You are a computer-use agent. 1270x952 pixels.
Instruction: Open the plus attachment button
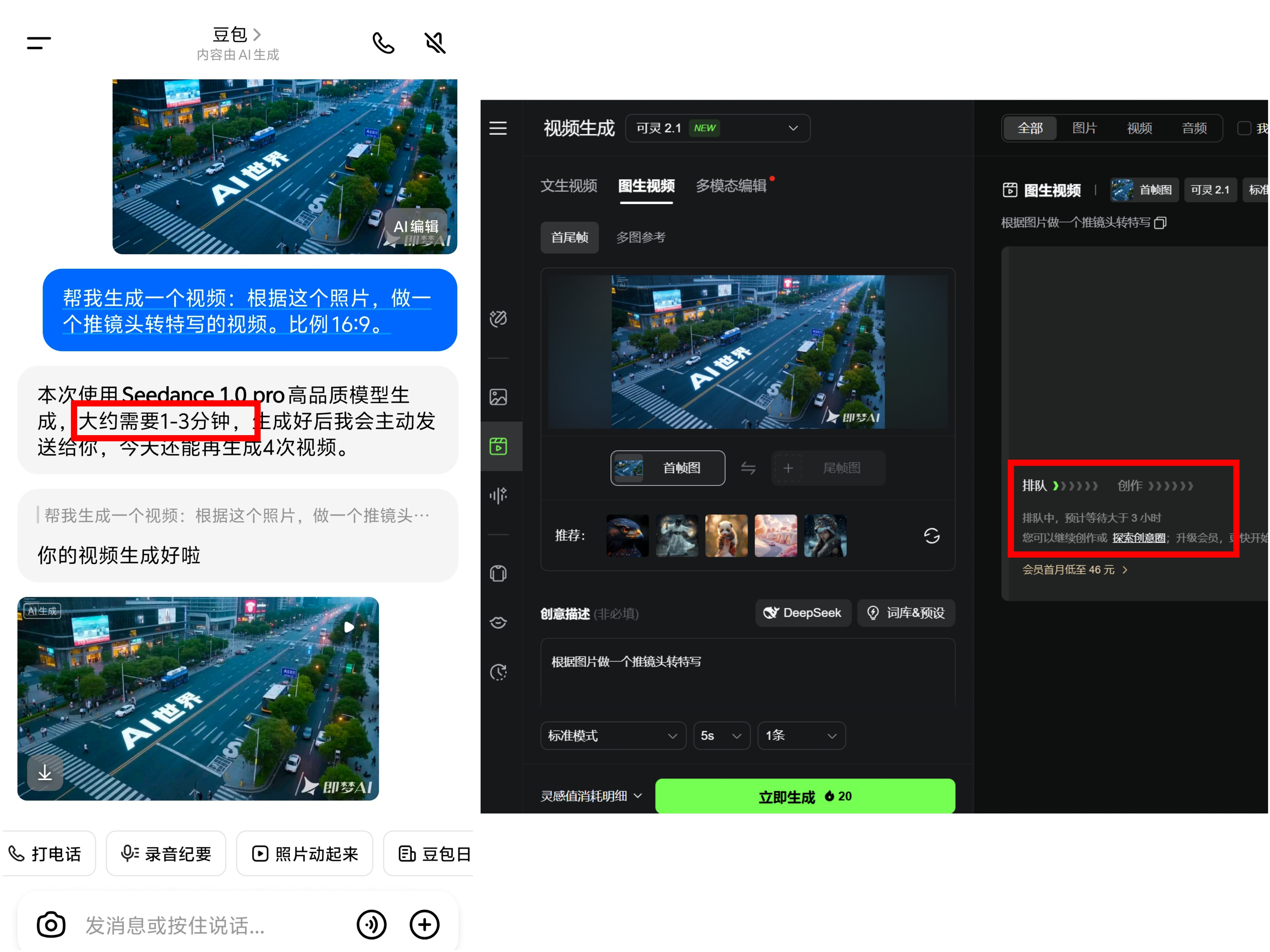tap(424, 924)
